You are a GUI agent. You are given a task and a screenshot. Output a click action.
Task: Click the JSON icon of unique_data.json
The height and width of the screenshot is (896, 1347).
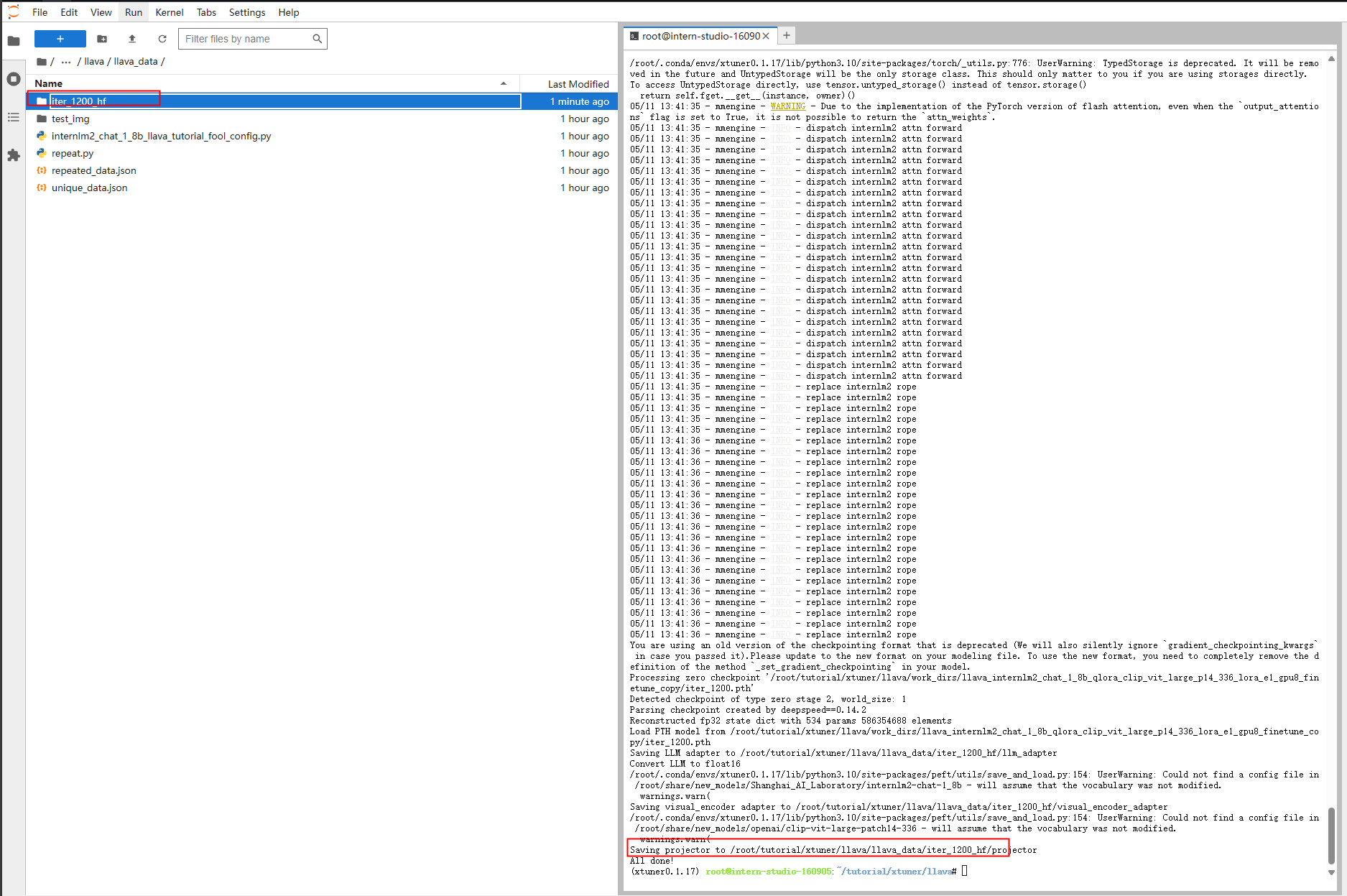click(x=42, y=188)
